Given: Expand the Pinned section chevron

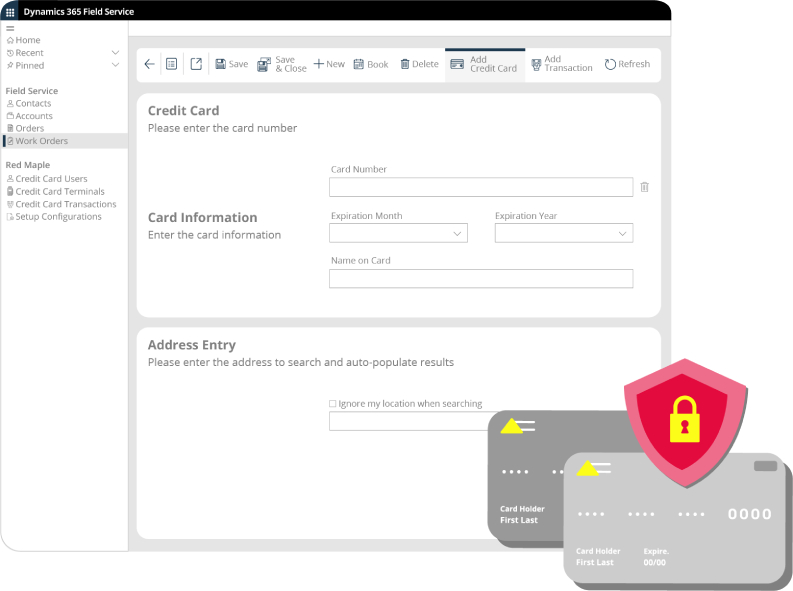Looking at the screenshot, I should pos(115,65).
